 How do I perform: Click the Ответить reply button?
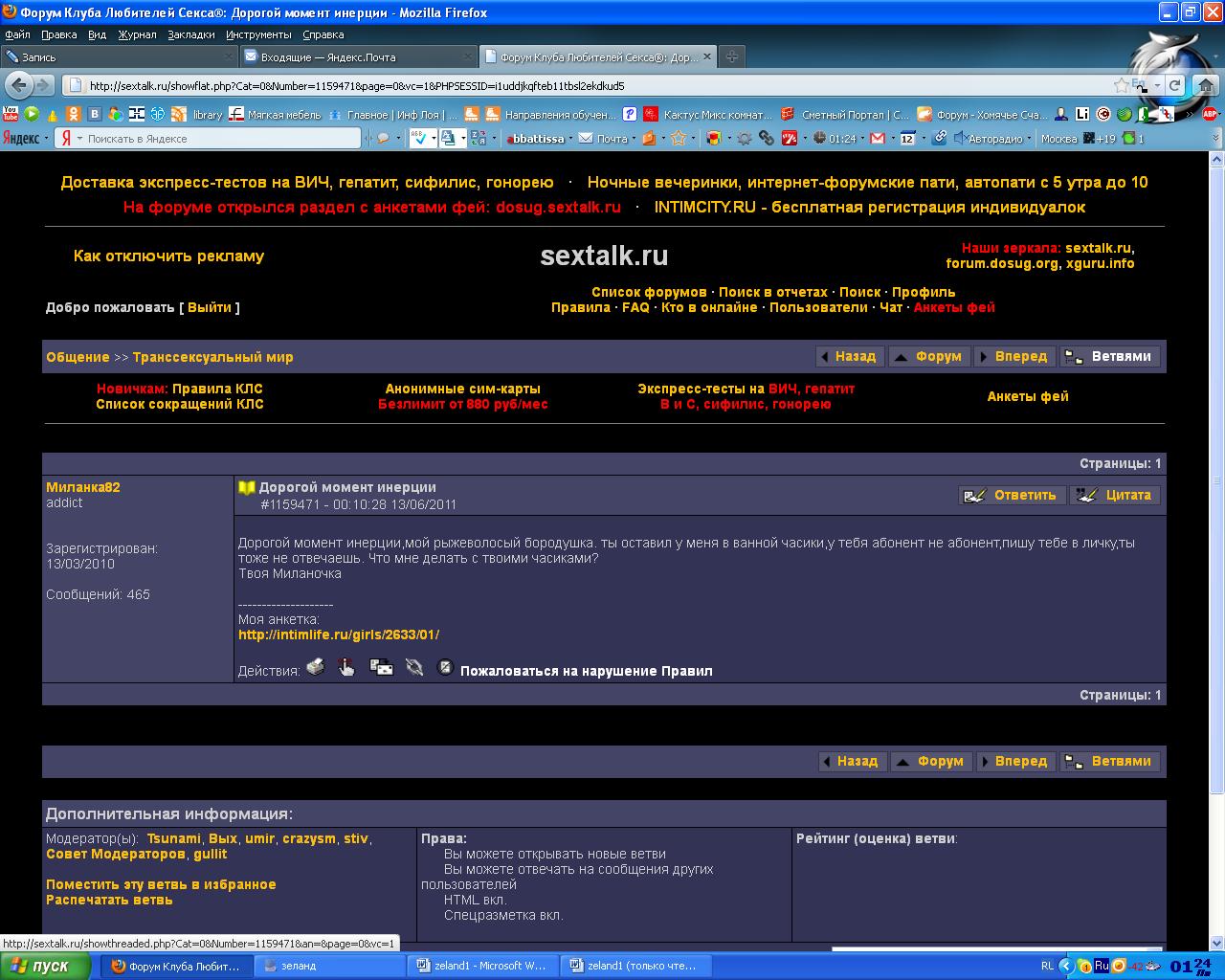(x=1013, y=495)
